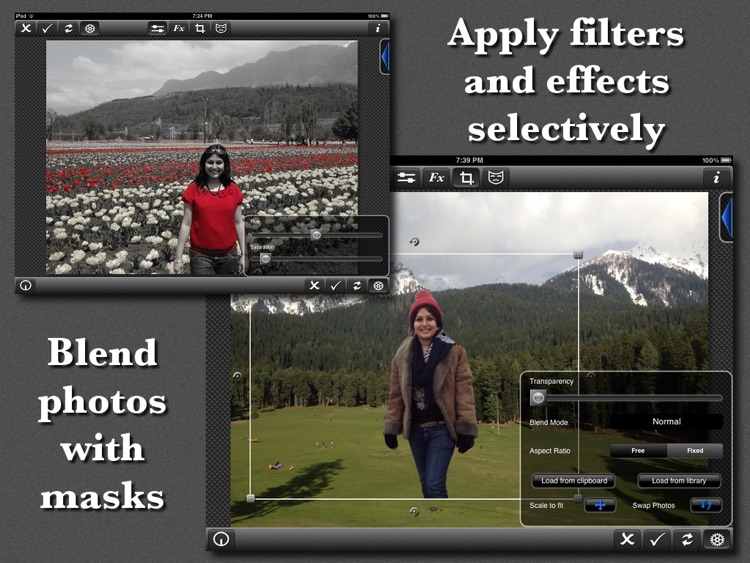Tap the settings gear in upper screenshot's top toolbar

click(89, 29)
